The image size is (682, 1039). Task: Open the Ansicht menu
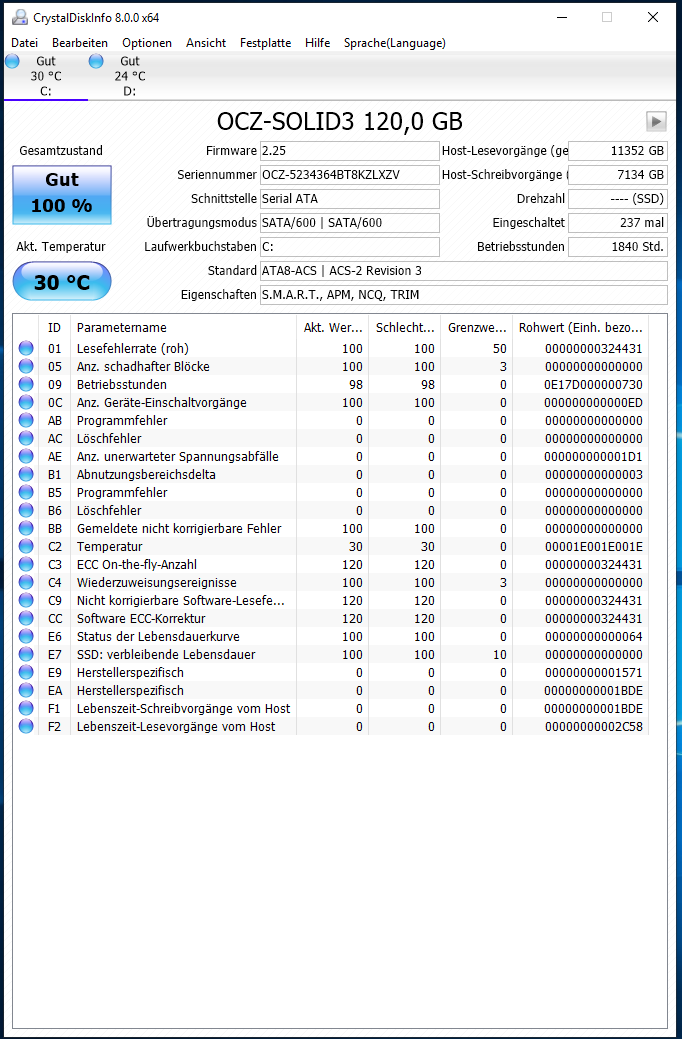click(x=205, y=42)
